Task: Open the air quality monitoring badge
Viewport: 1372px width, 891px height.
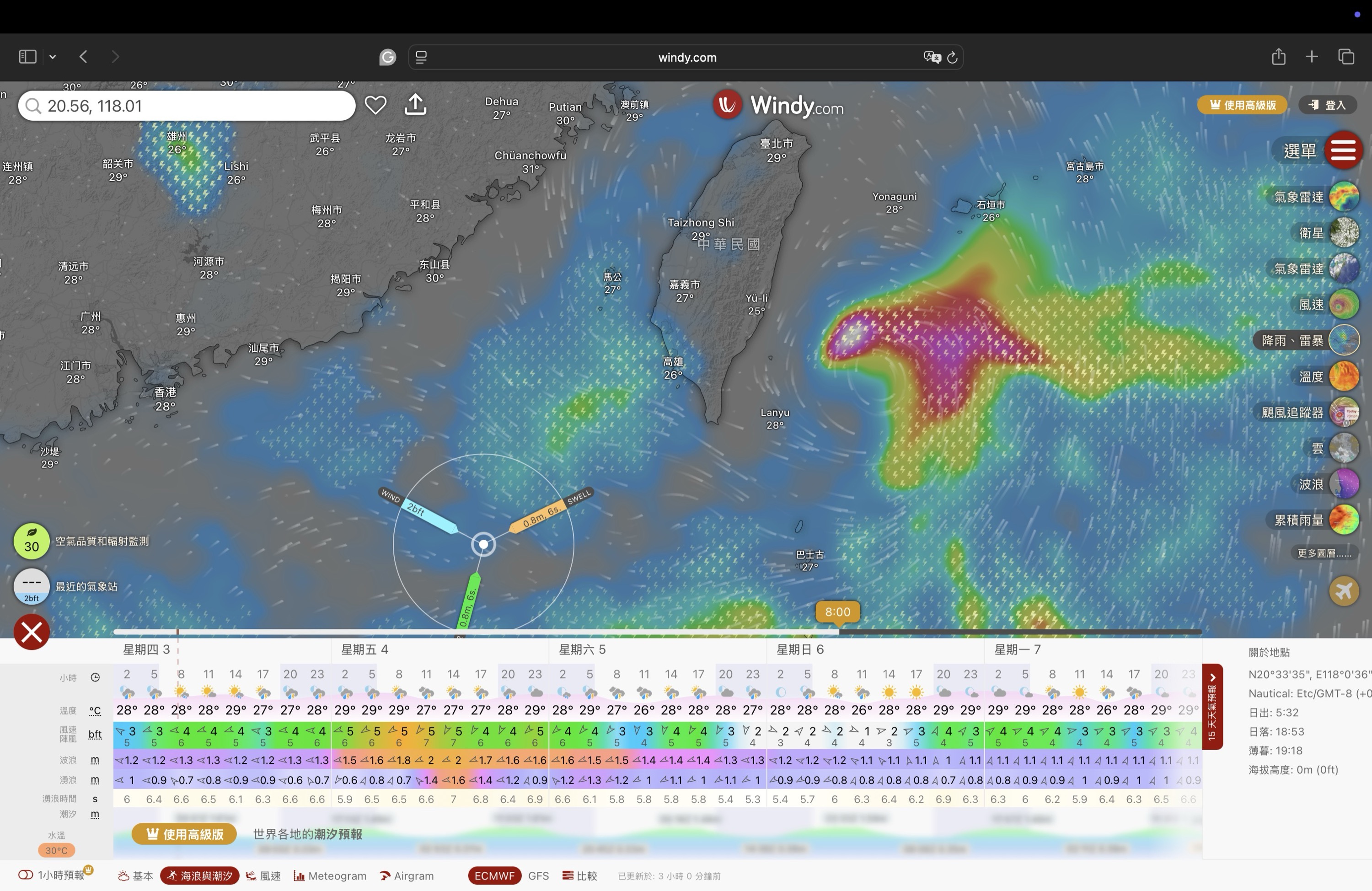Action: coord(32,541)
